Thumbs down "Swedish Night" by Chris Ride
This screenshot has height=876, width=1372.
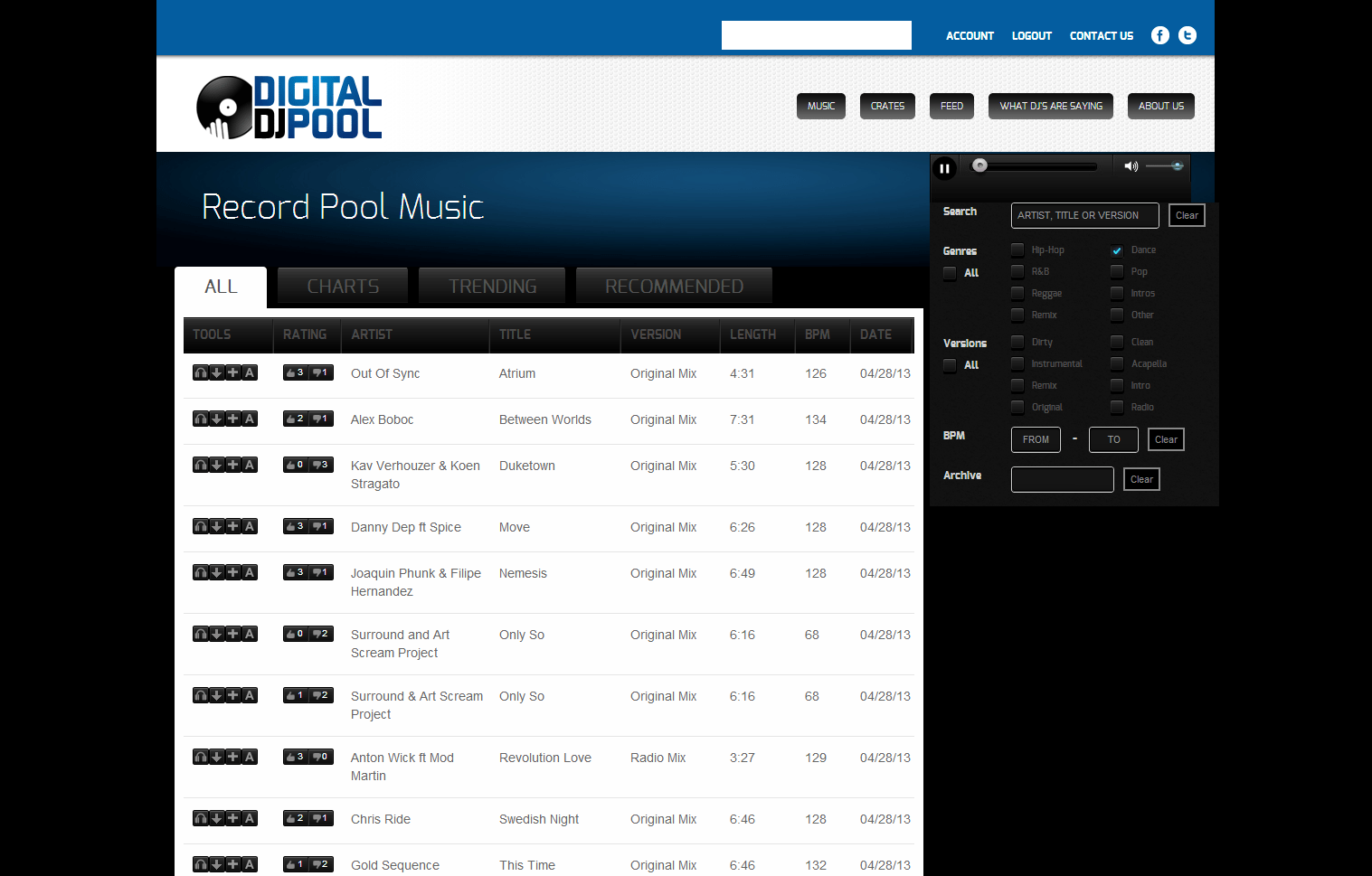tap(318, 818)
